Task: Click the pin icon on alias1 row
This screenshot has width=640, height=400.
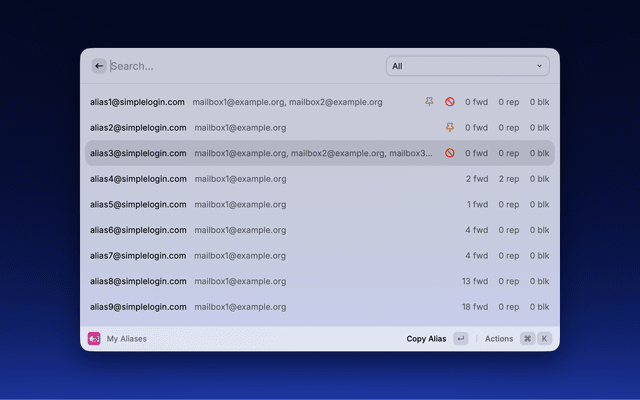Action: [x=430, y=102]
